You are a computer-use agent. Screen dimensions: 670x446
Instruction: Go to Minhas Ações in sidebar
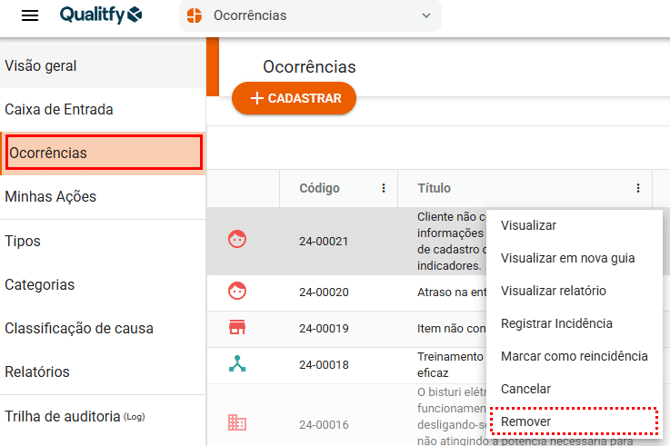pos(51,197)
